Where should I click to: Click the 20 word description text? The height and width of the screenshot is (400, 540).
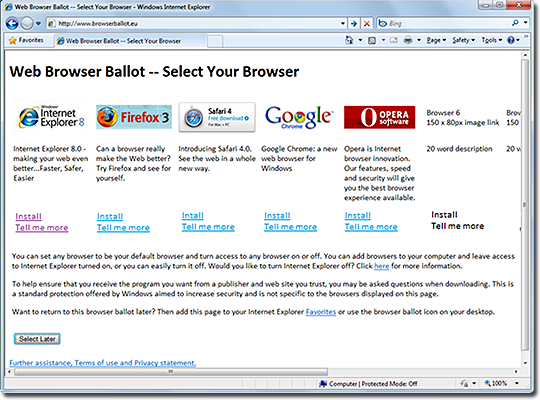[x=459, y=149]
